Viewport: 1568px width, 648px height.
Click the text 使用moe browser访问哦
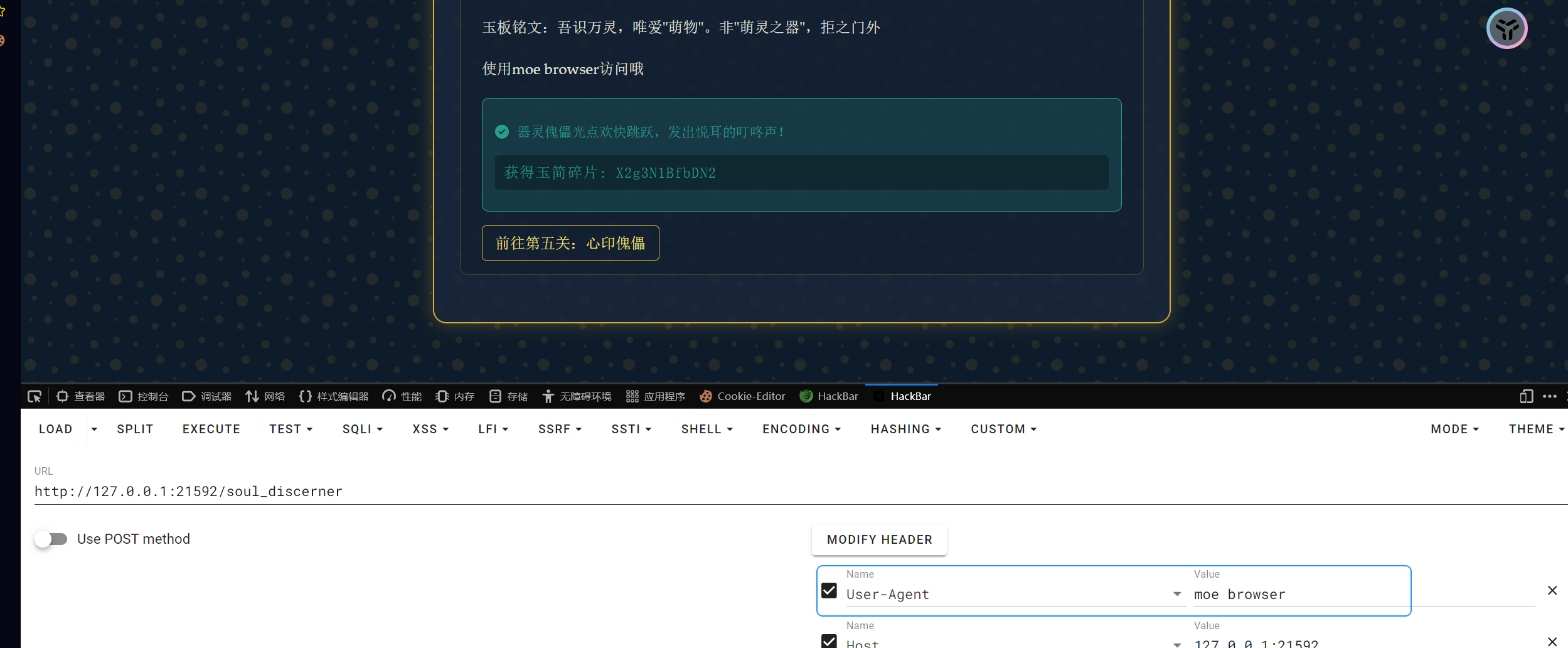point(563,68)
